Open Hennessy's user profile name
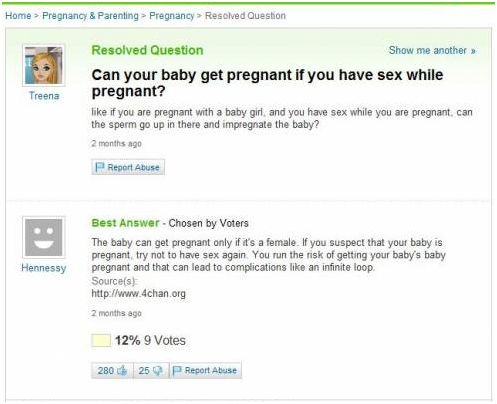 pos(44,268)
